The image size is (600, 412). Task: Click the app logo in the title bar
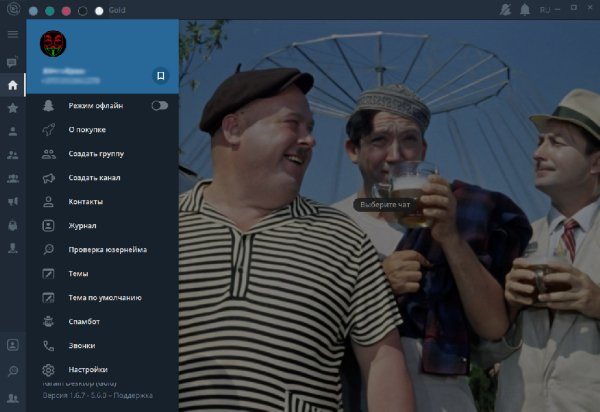pyautogui.click(x=13, y=9)
